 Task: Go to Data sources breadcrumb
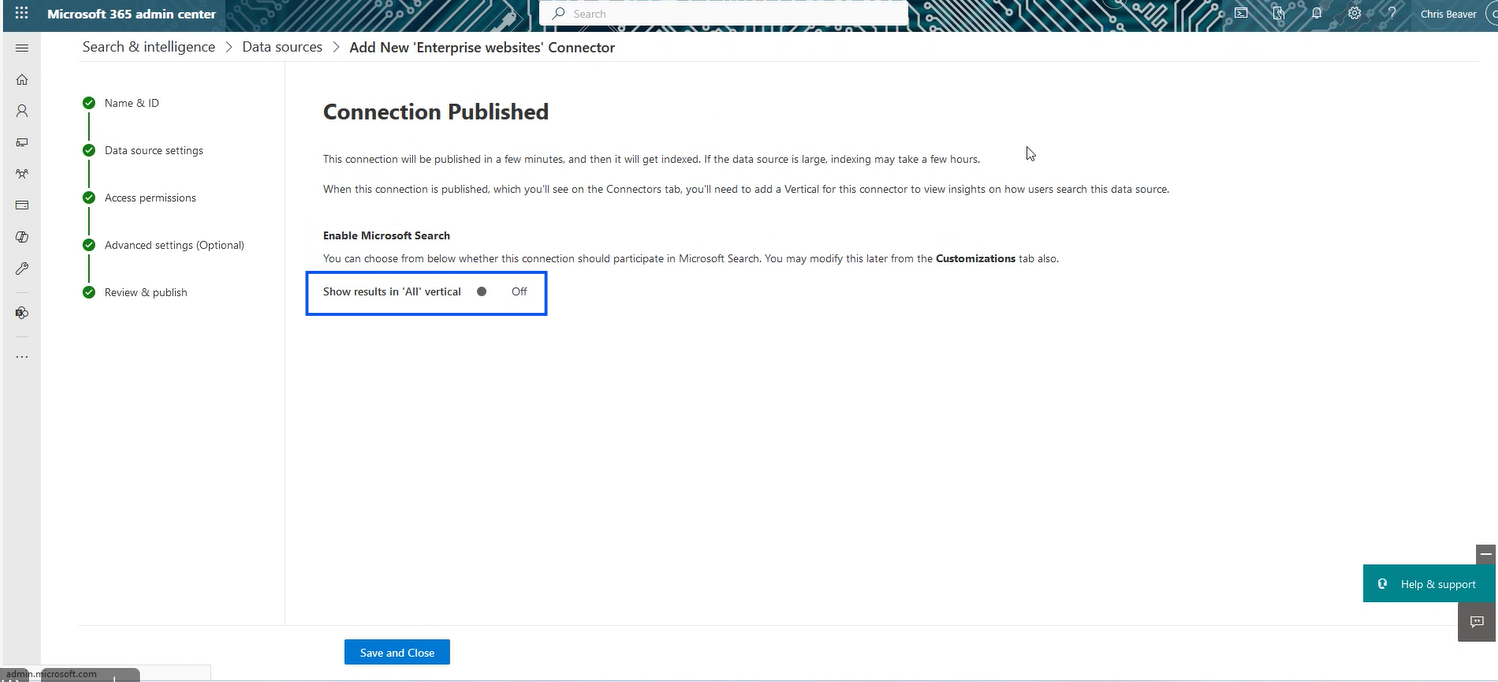282,47
